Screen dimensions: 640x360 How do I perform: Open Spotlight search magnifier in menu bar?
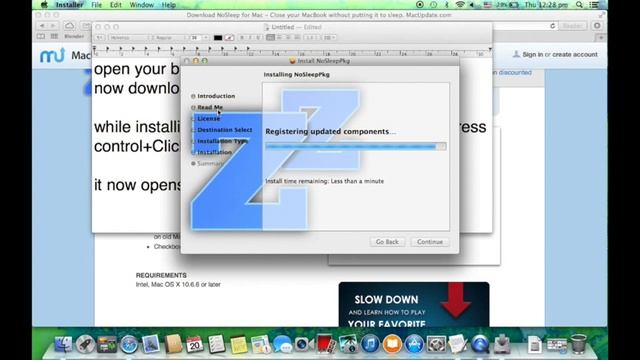579,5
